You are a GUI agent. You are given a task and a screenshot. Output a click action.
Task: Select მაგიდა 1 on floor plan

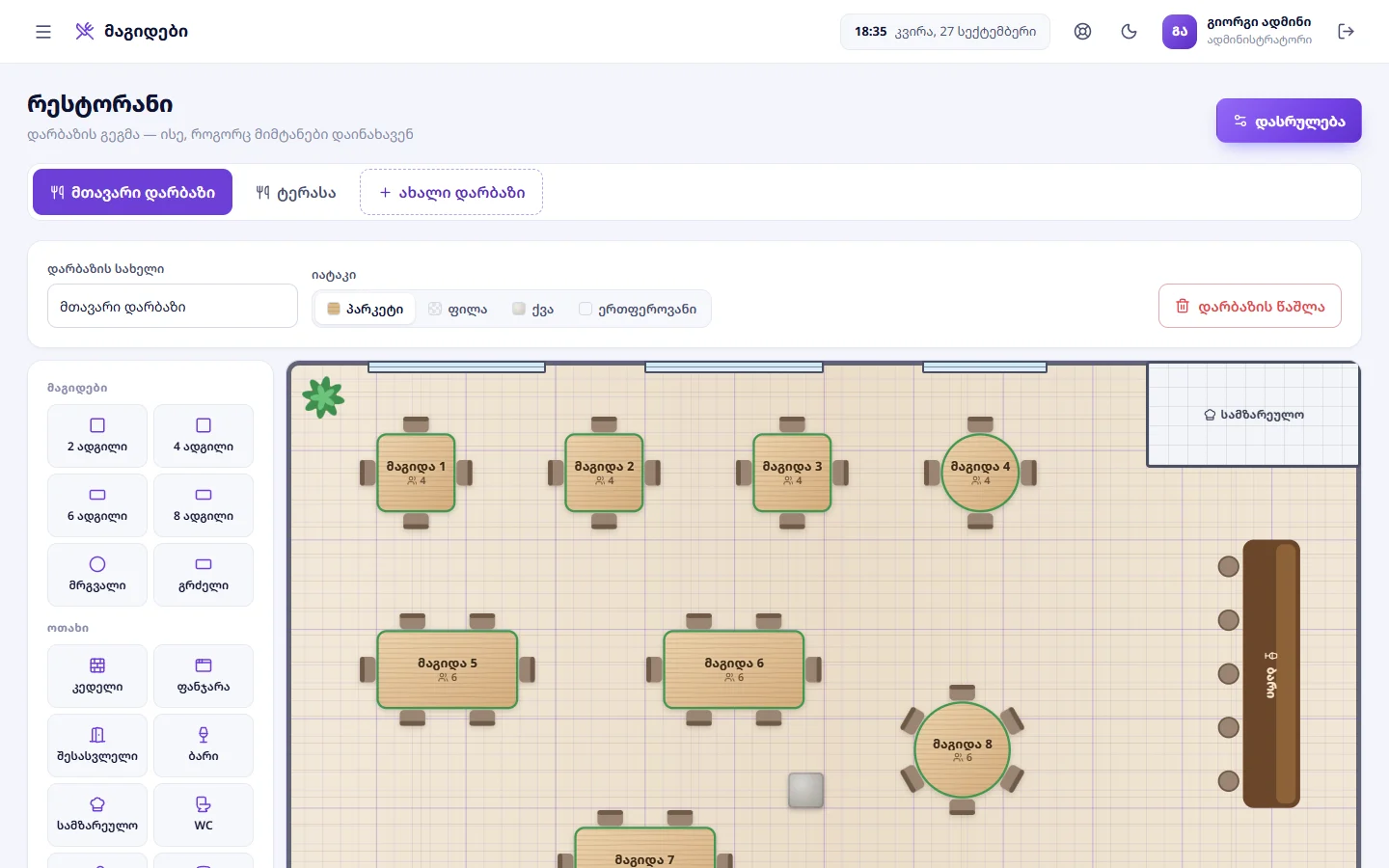[x=416, y=473]
